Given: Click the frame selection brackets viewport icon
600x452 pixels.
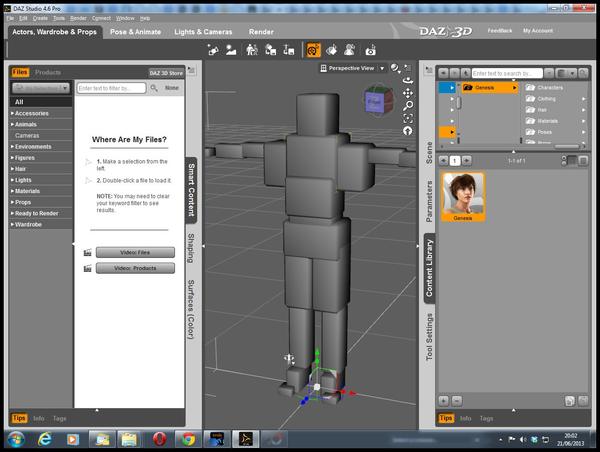Looking at the screenshot, I should [408, 118].
